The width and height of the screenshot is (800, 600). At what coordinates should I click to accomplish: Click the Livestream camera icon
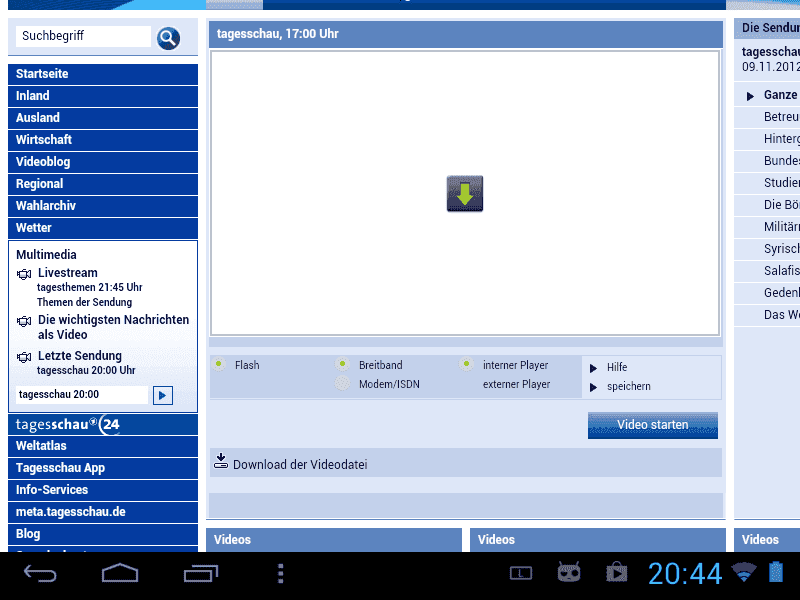pos(24,274)
